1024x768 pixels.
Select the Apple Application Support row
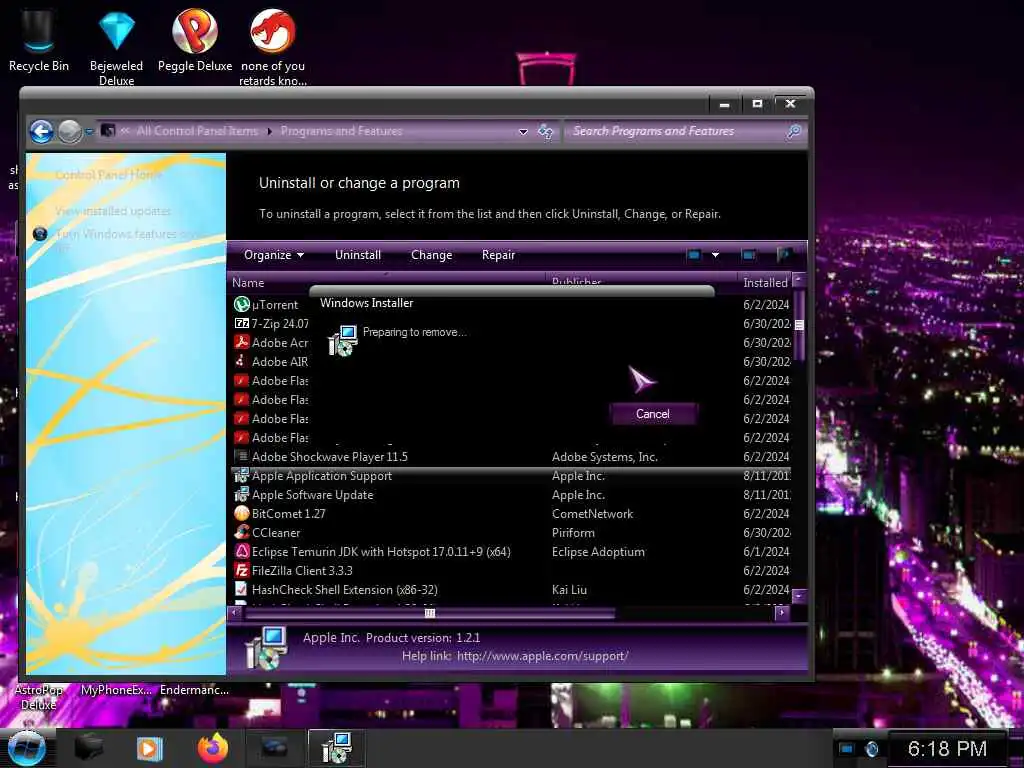[511, 475]
